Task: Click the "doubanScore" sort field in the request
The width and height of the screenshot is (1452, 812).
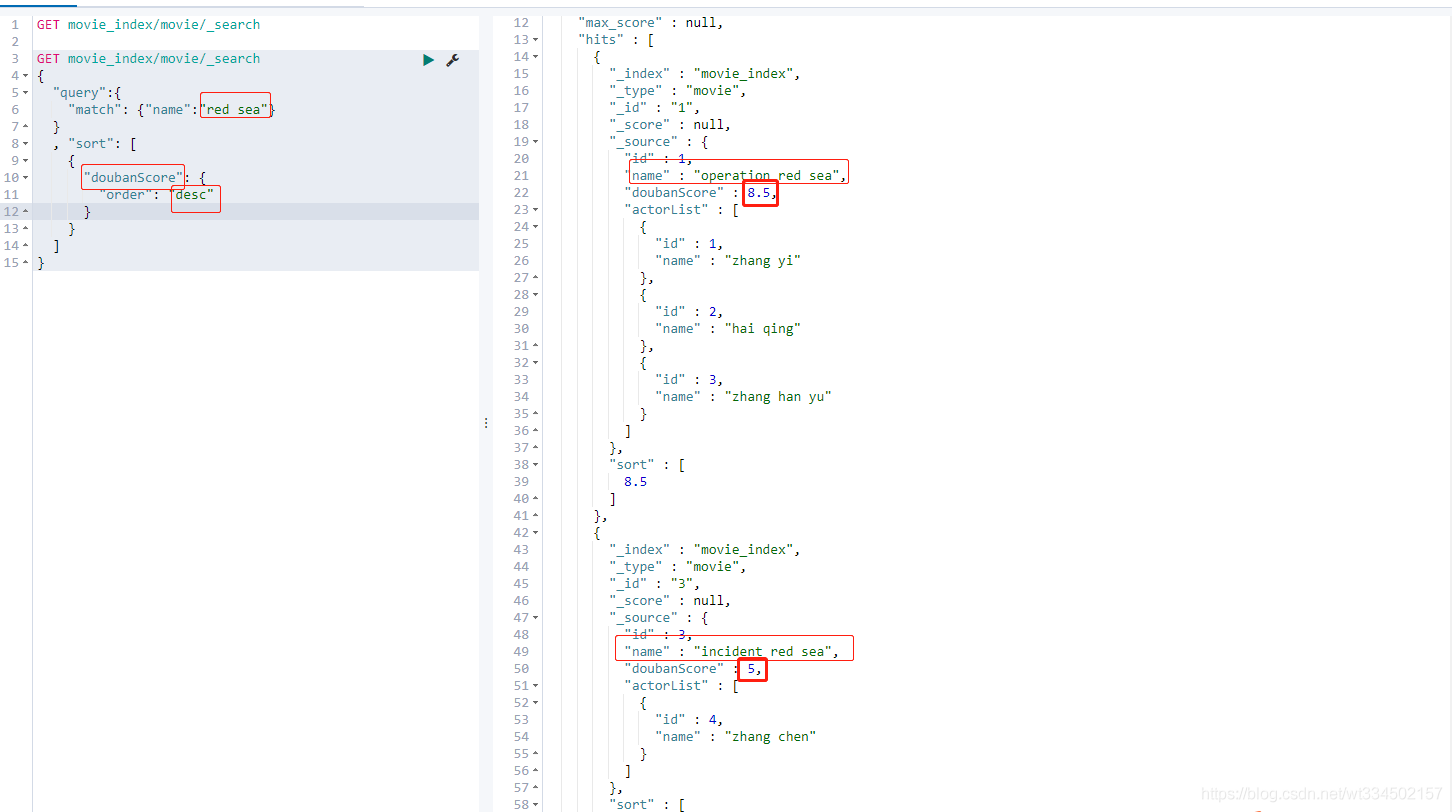Action: coord(134,178)
